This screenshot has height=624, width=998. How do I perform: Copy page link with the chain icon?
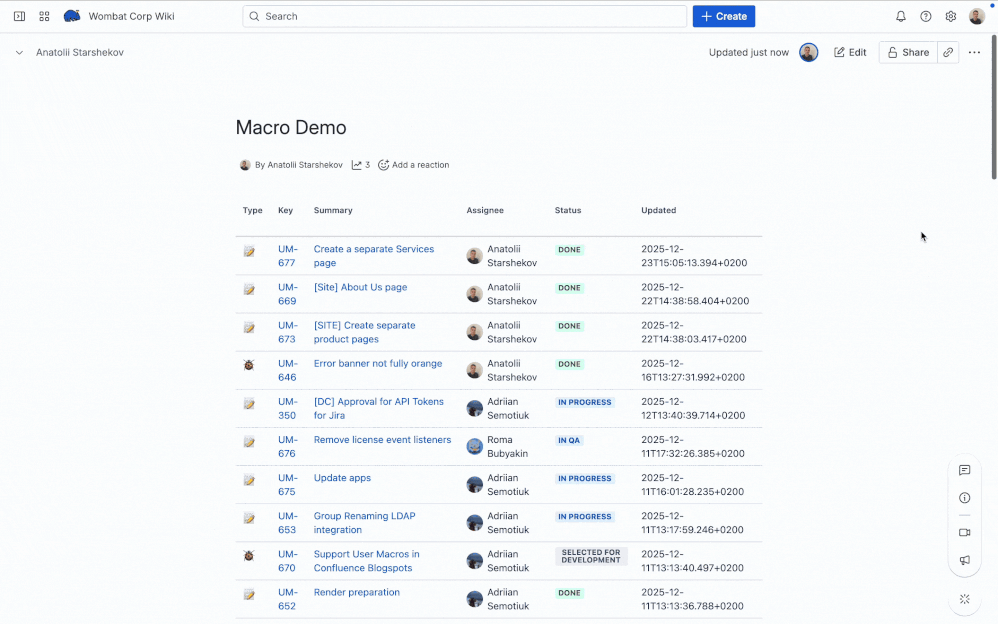(948, 52)
